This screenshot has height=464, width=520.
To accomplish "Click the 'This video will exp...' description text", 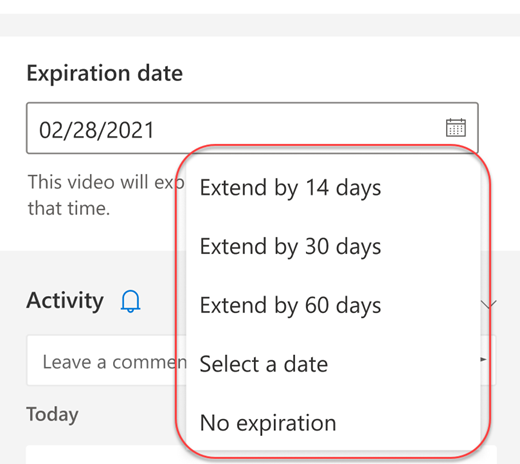I will pos(106,182).
